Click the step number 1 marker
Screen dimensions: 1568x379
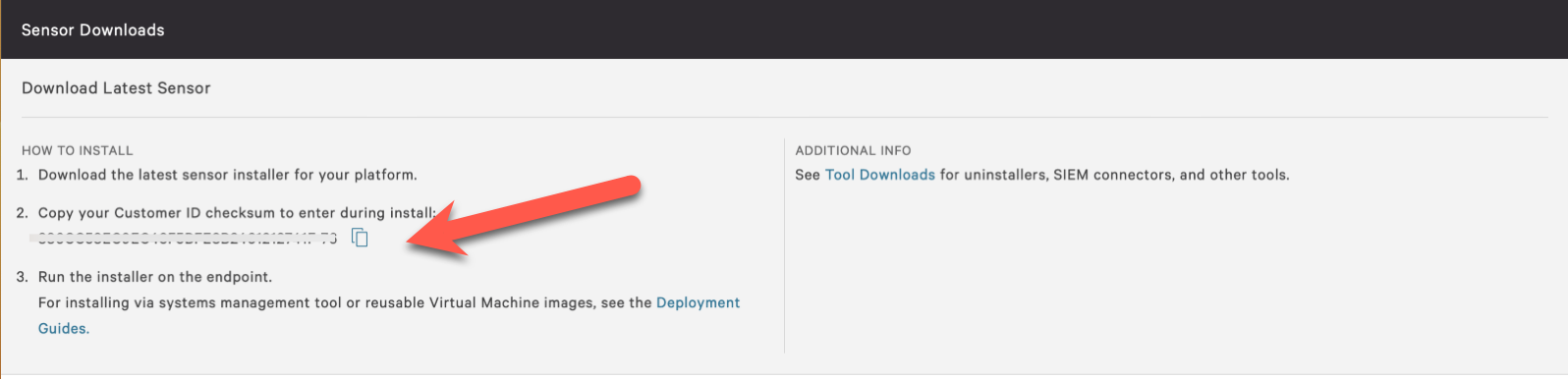[x=23, y=175]
